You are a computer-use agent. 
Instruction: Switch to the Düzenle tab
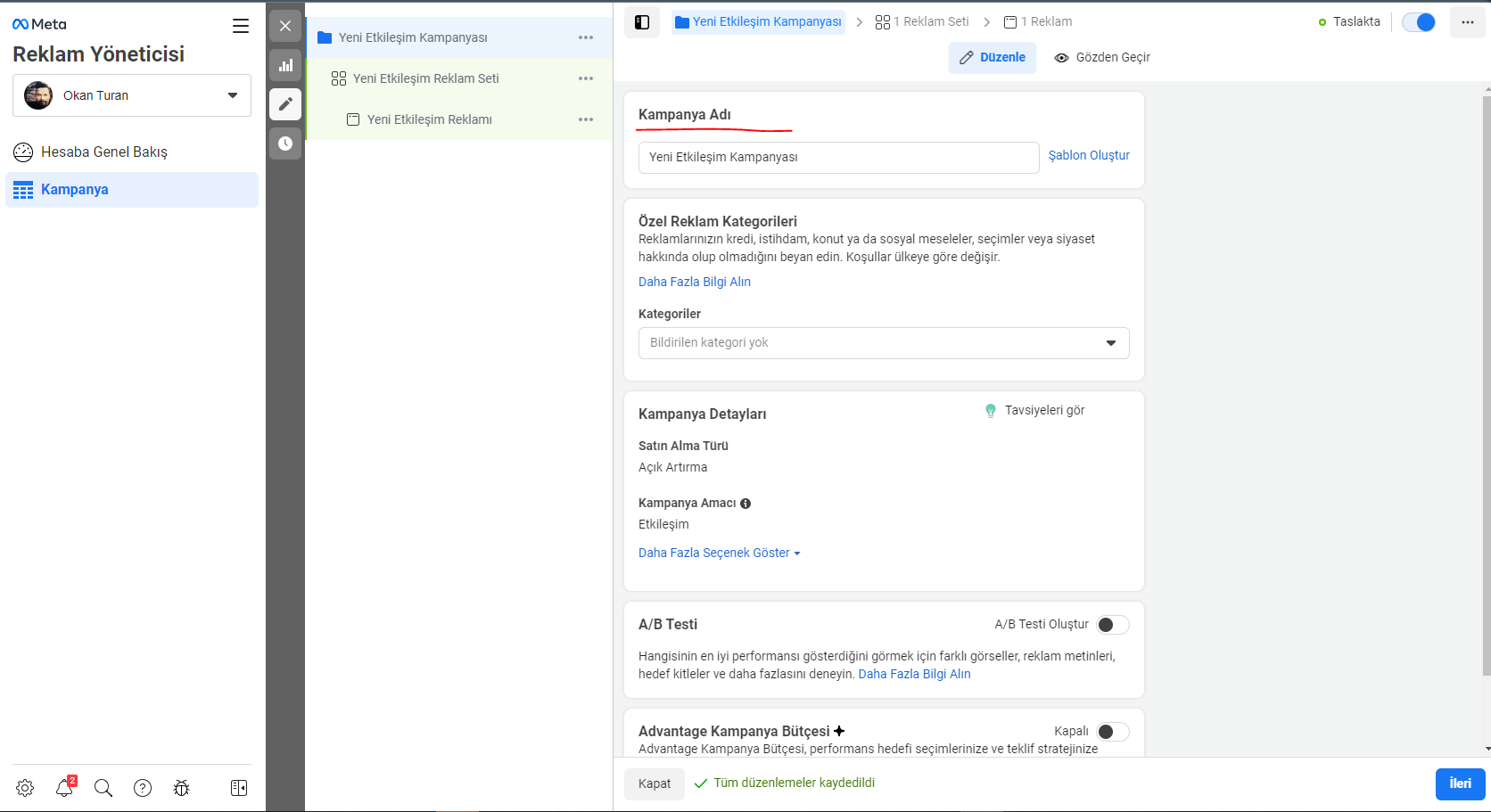[x=992, y=58]
